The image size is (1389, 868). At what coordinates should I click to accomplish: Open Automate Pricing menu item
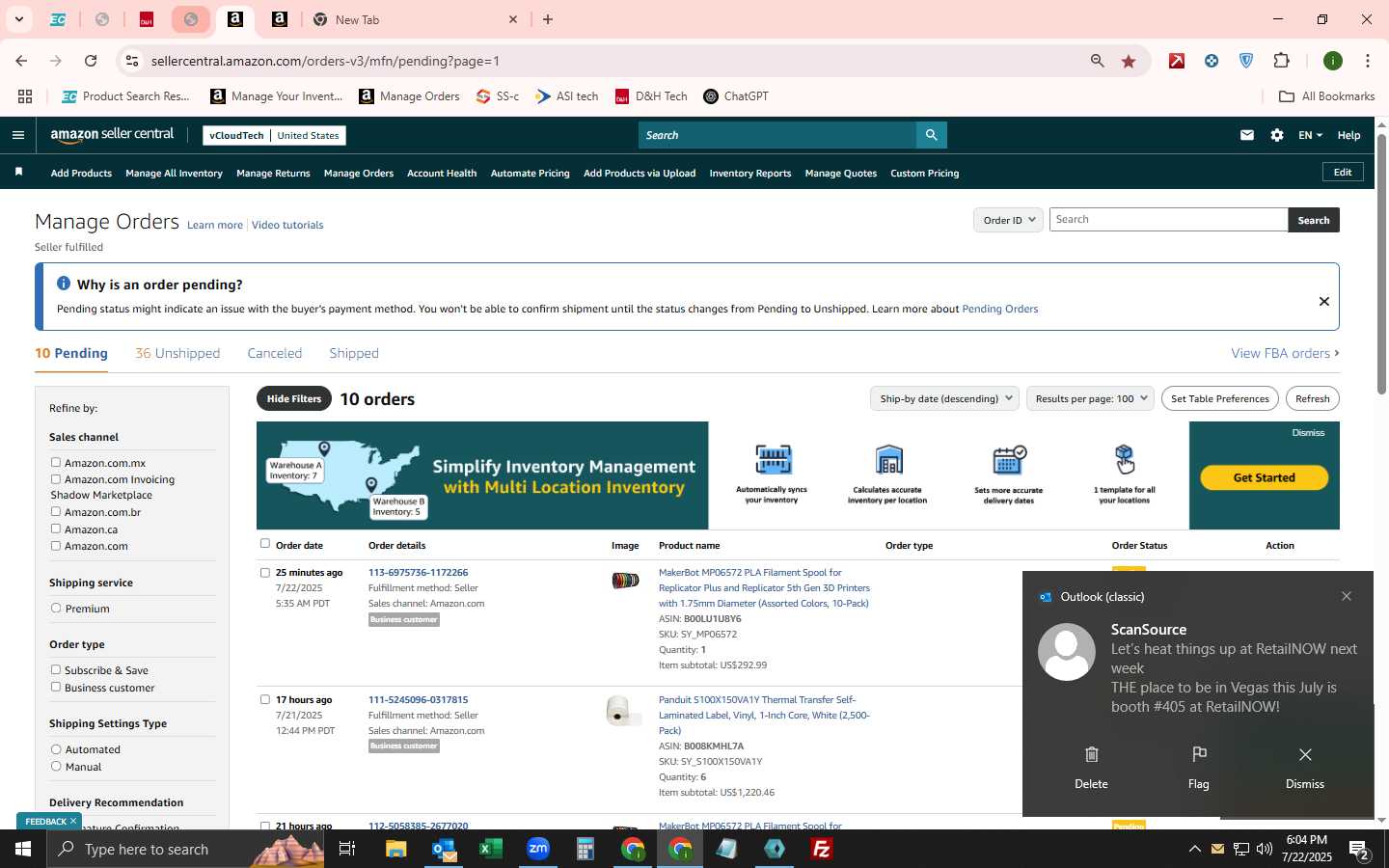click(x=530, y=174)
